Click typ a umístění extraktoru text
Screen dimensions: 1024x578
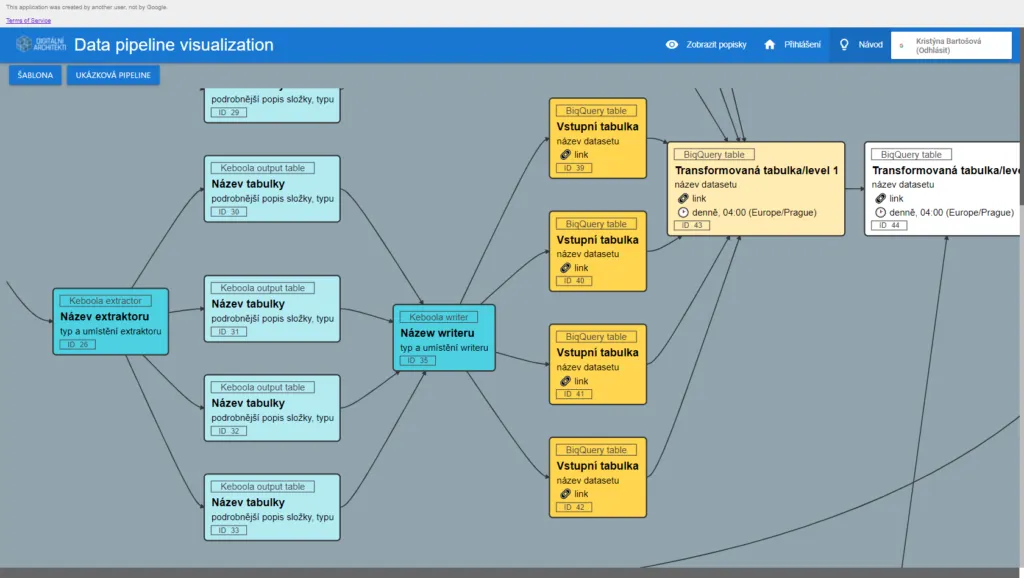(x=110, y=331)
